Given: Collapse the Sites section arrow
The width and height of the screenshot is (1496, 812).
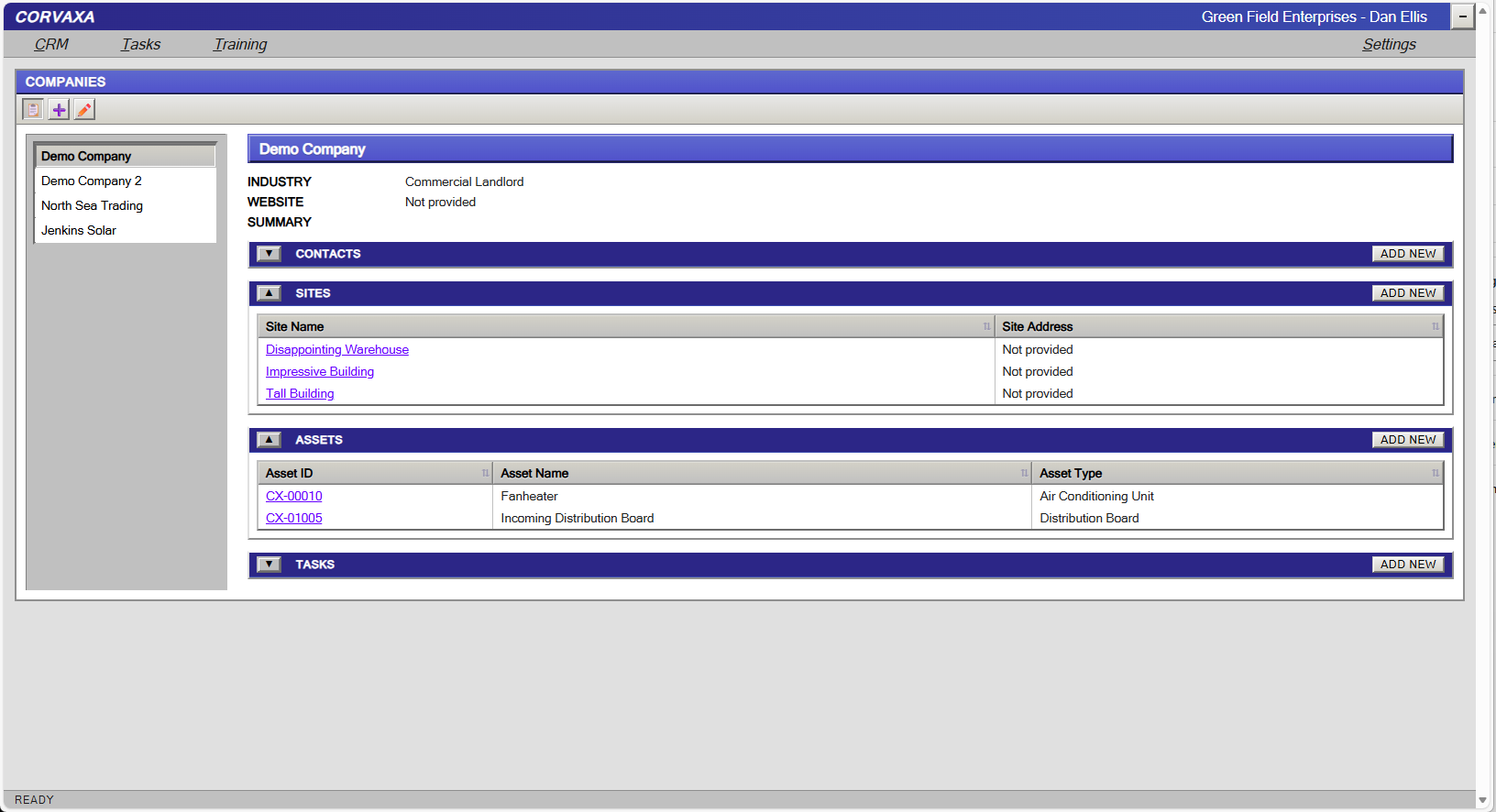Looking at the screenshot, I should [x=269, y=293].
